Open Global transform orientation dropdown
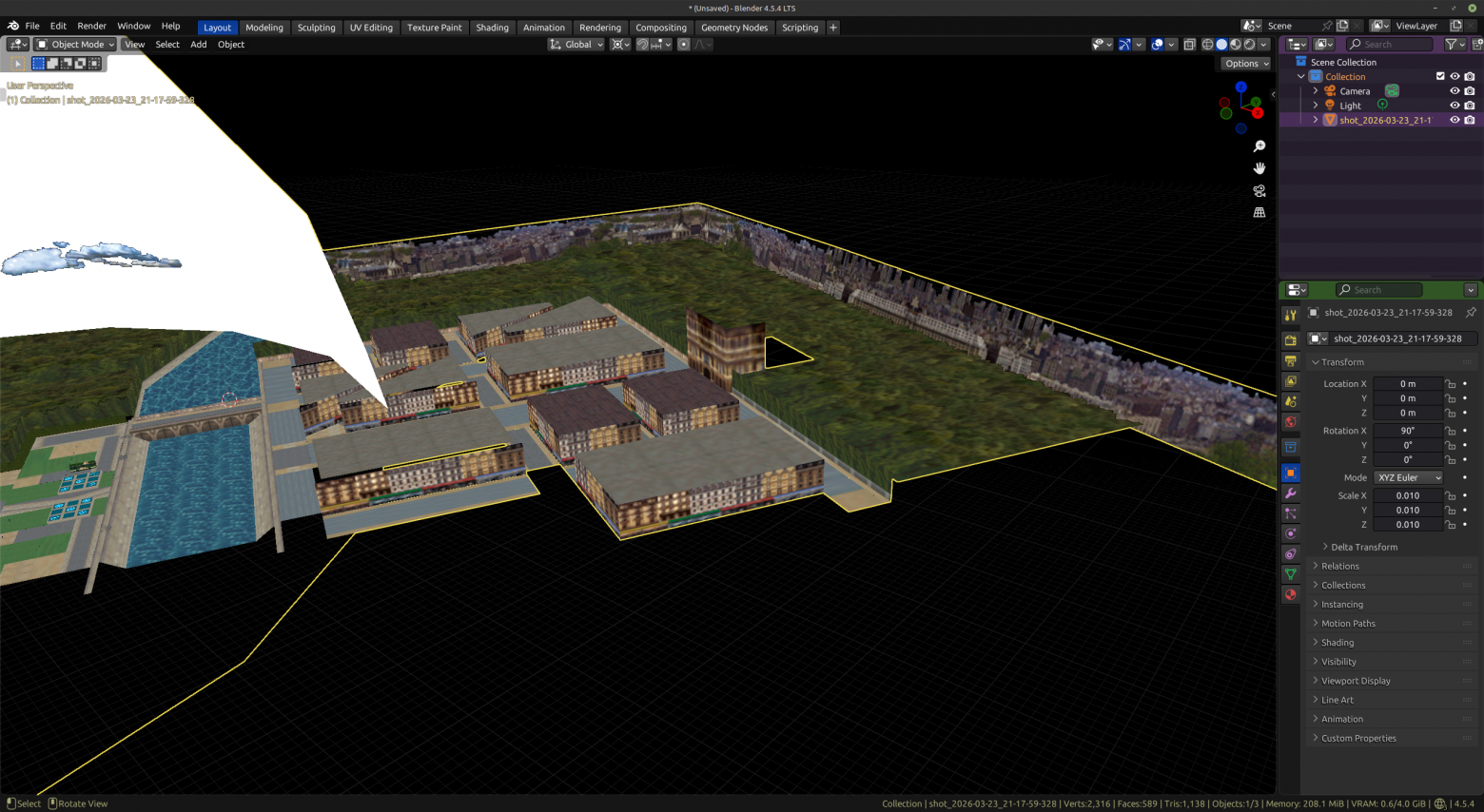This screenshot has height=812, width=1484. click(x=576, y=44)
